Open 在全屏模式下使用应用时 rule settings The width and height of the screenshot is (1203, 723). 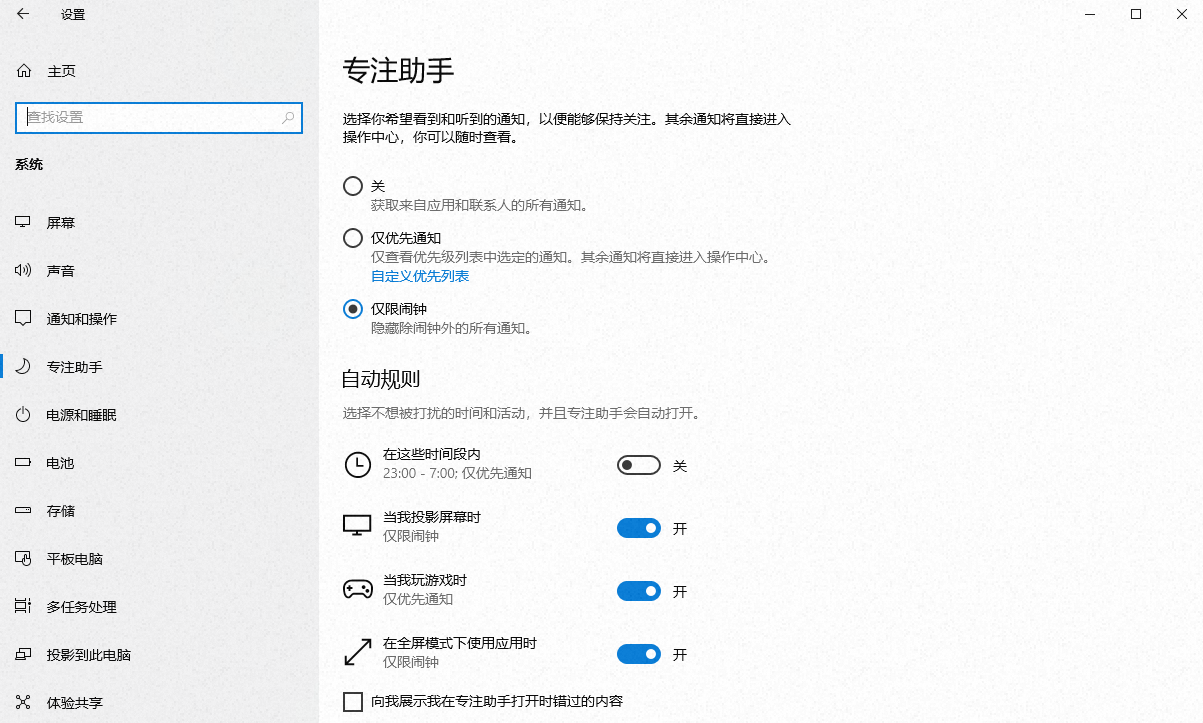pyautogui.click(x=460, y=643)
